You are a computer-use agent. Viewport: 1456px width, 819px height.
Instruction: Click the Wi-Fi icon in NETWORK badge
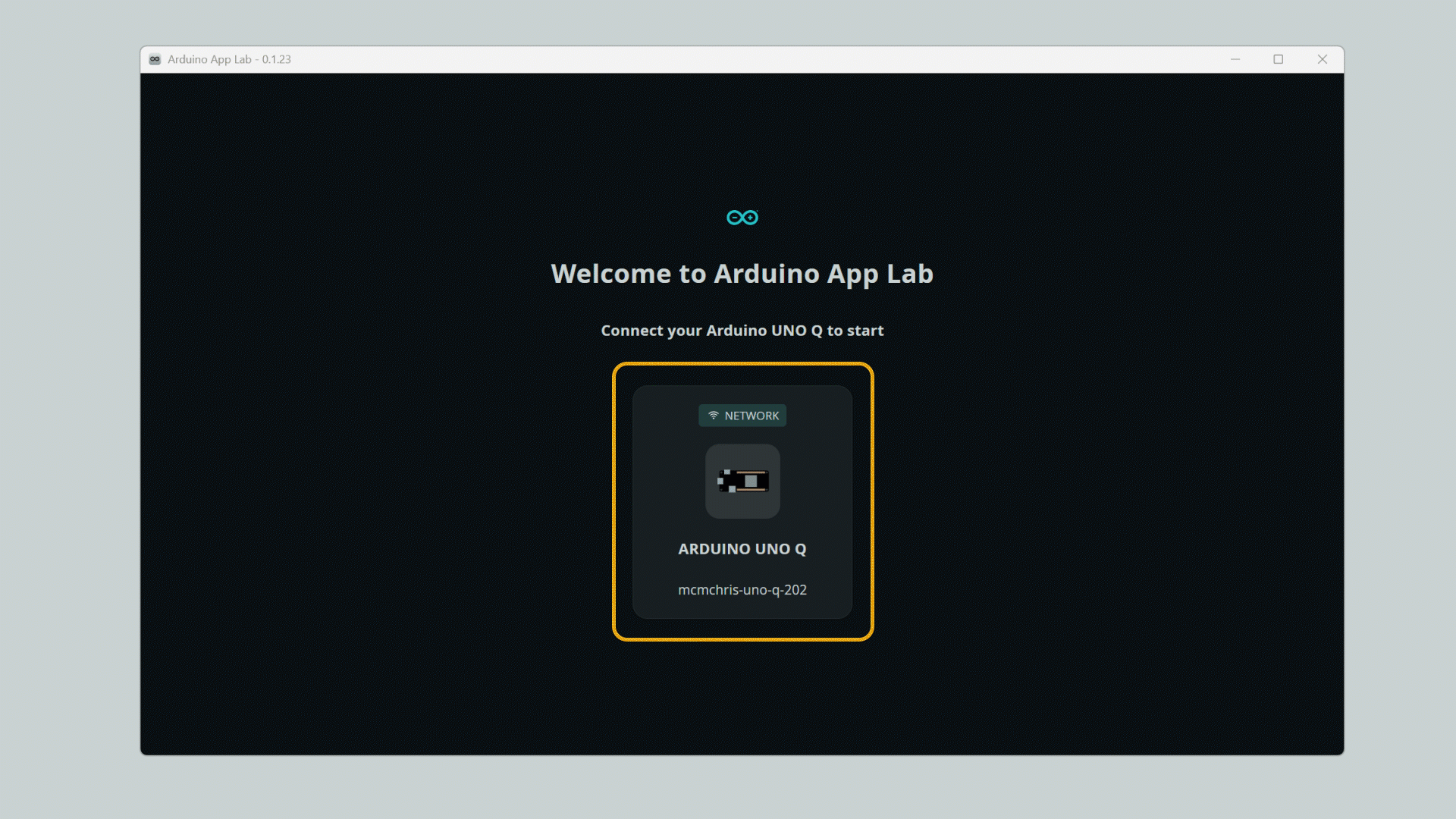pos(713,416)
